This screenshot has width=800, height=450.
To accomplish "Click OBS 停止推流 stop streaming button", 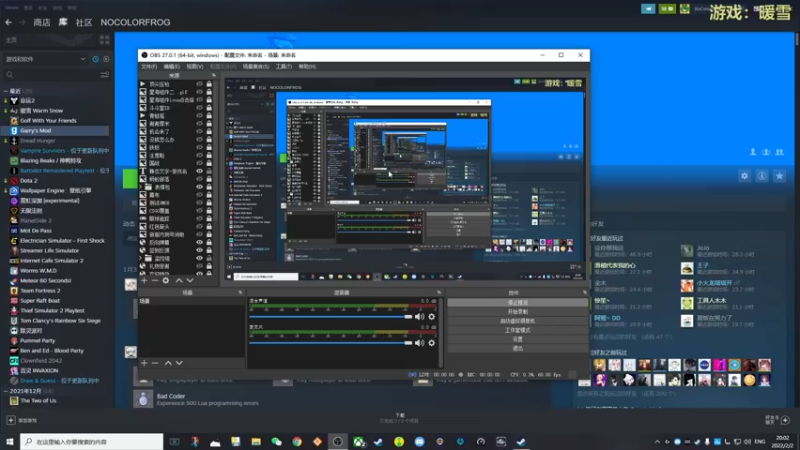I will 517,303.
